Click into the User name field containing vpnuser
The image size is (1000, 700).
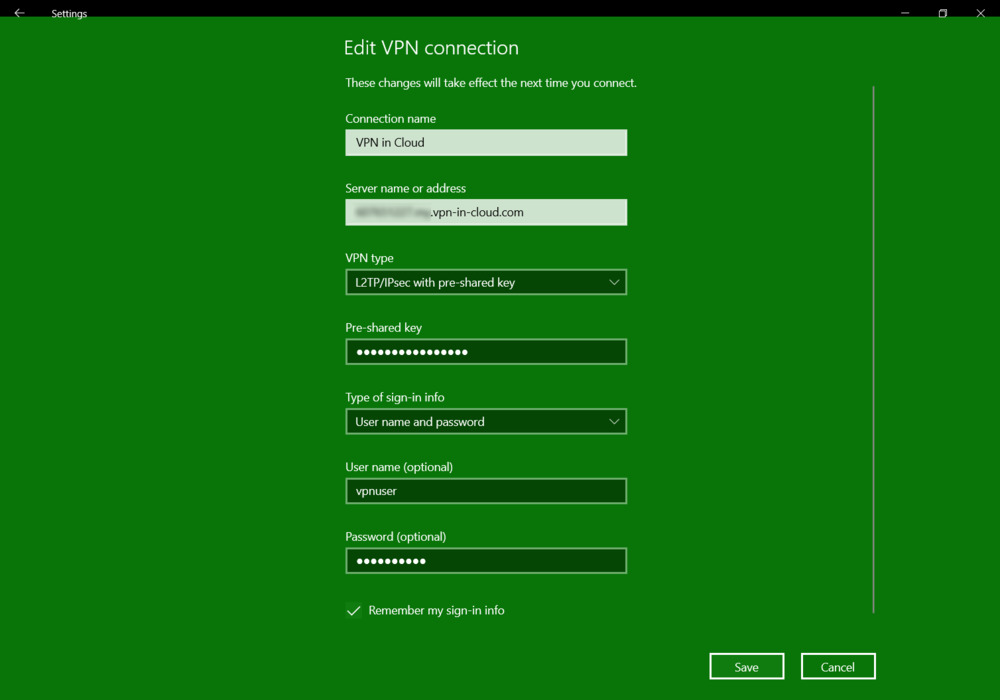[x=486, y=491]
